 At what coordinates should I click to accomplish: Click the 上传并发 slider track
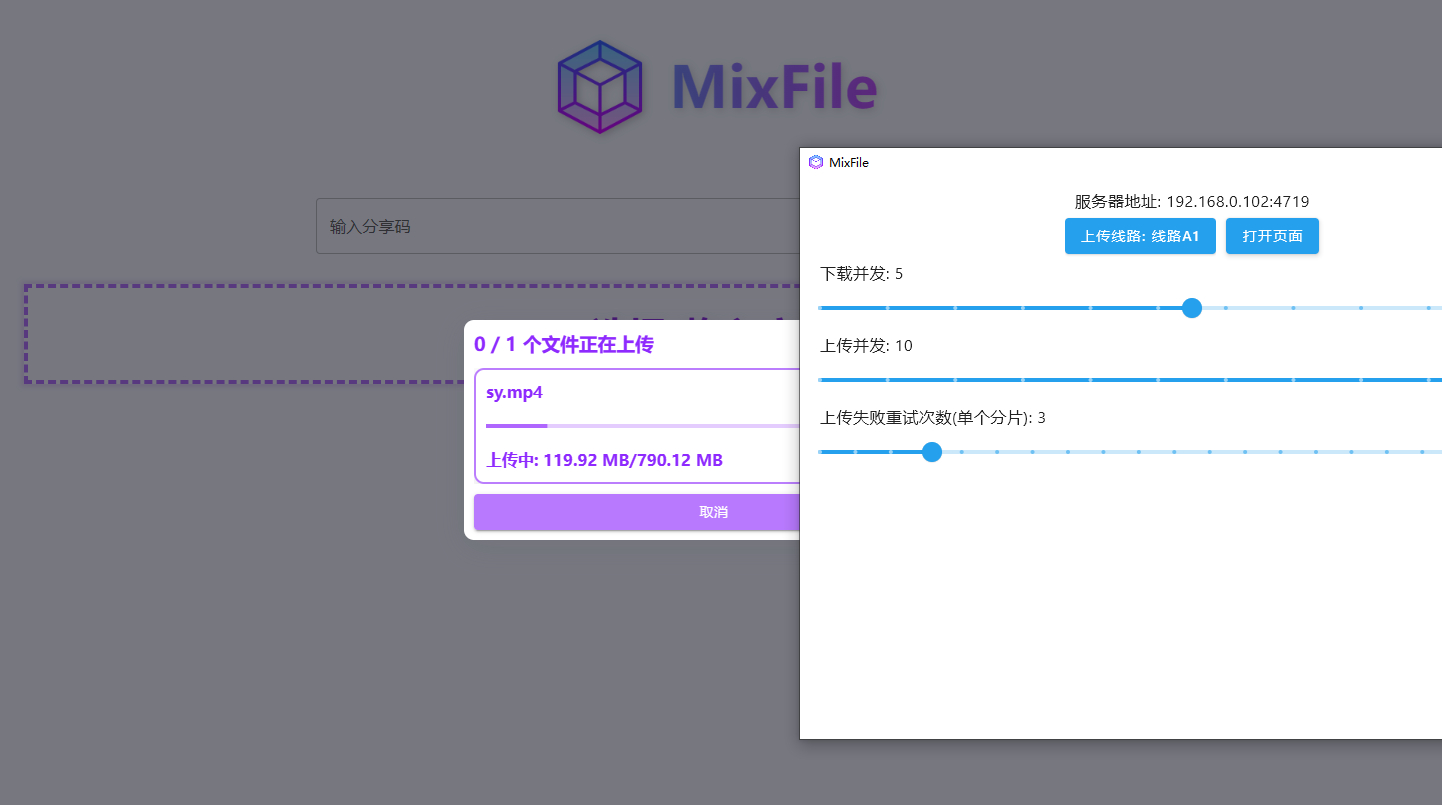tap(1100, 380)
